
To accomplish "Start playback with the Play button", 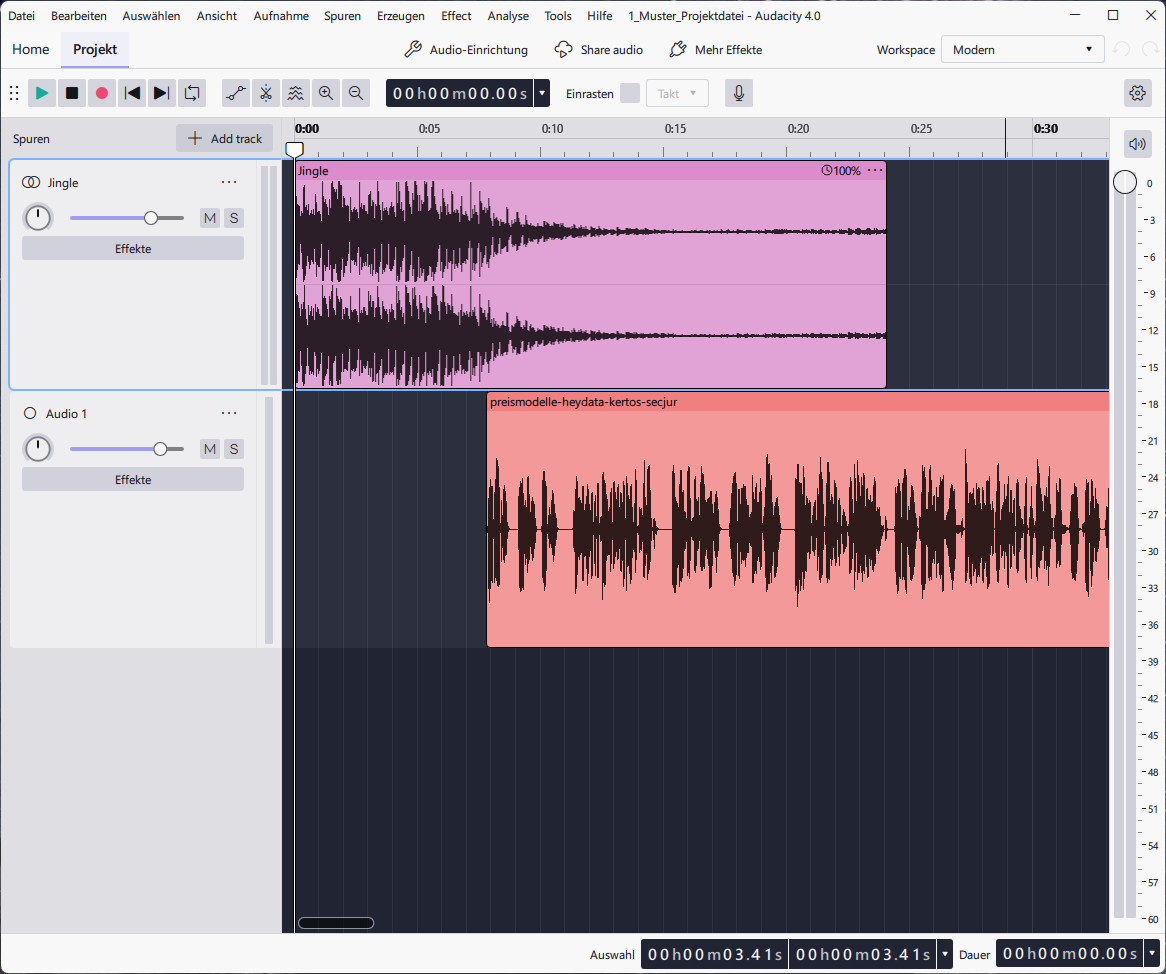I will click(x=42, y=93).
